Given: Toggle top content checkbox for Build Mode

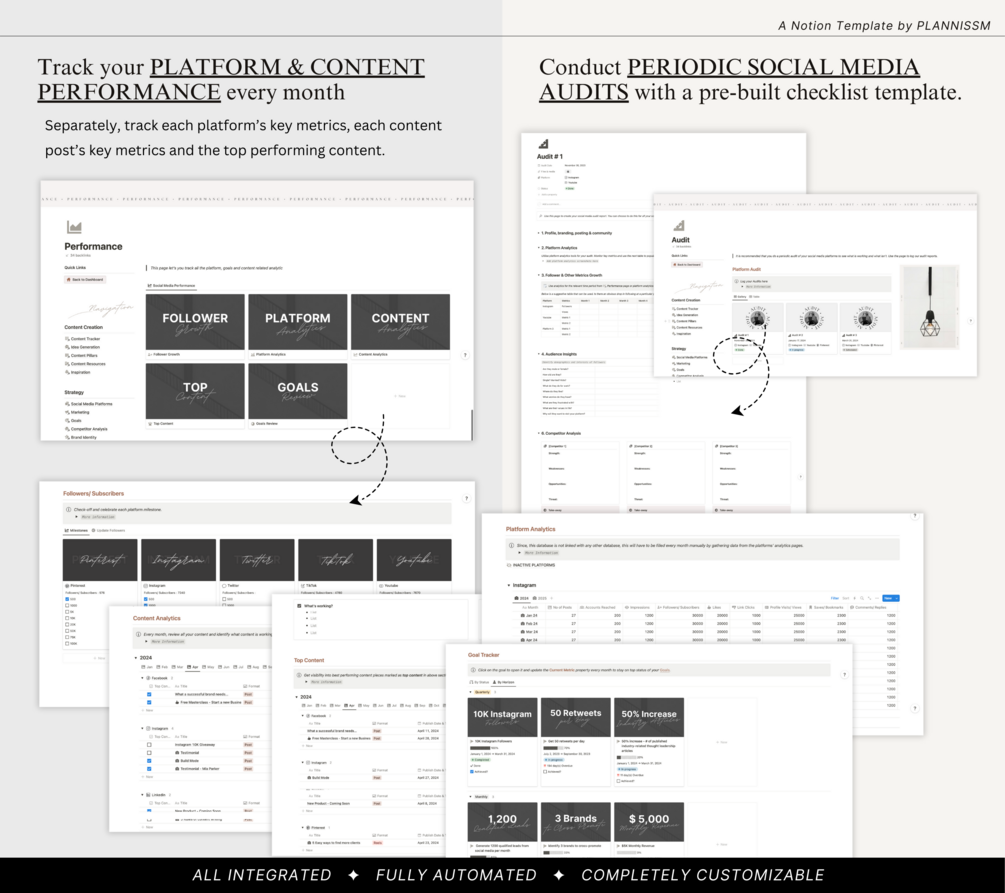Looking at the screenshot, I should pyautogui.click(x=149, y=761).
